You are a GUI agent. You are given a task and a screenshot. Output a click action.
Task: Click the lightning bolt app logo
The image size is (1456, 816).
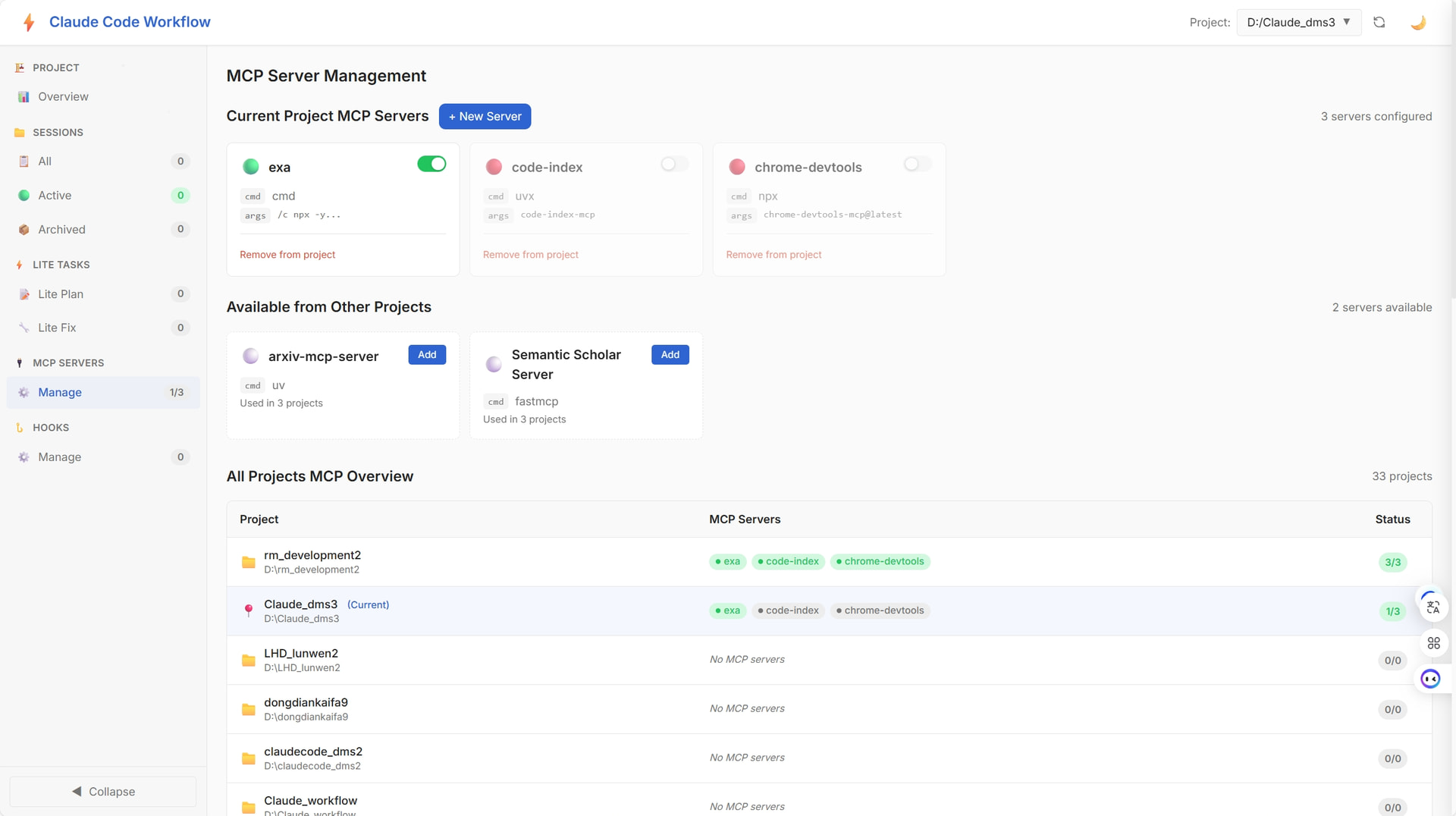click(x=29, y=22)
